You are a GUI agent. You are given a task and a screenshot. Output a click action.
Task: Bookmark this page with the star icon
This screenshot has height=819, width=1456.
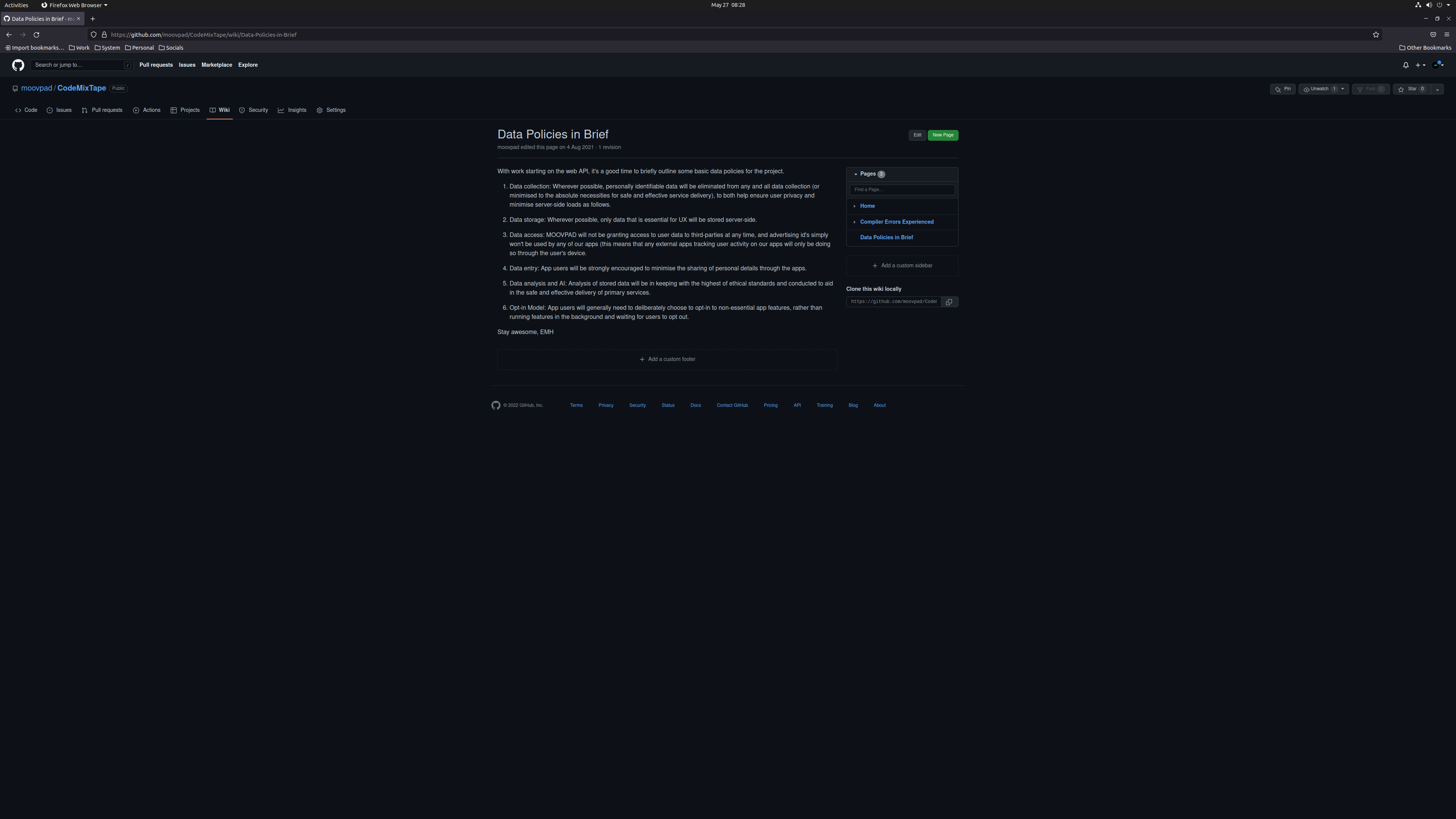coord(1376,35)
